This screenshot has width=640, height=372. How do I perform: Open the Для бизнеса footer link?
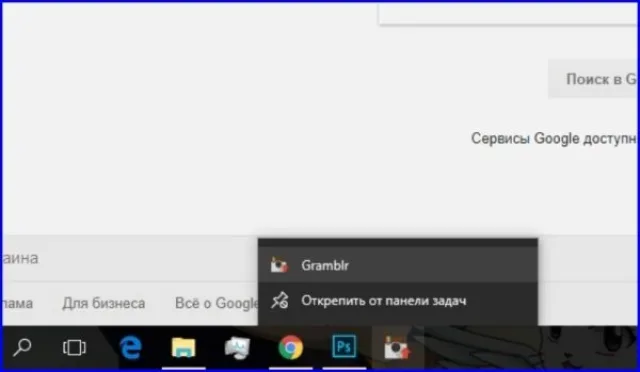[x=104, y=303]
